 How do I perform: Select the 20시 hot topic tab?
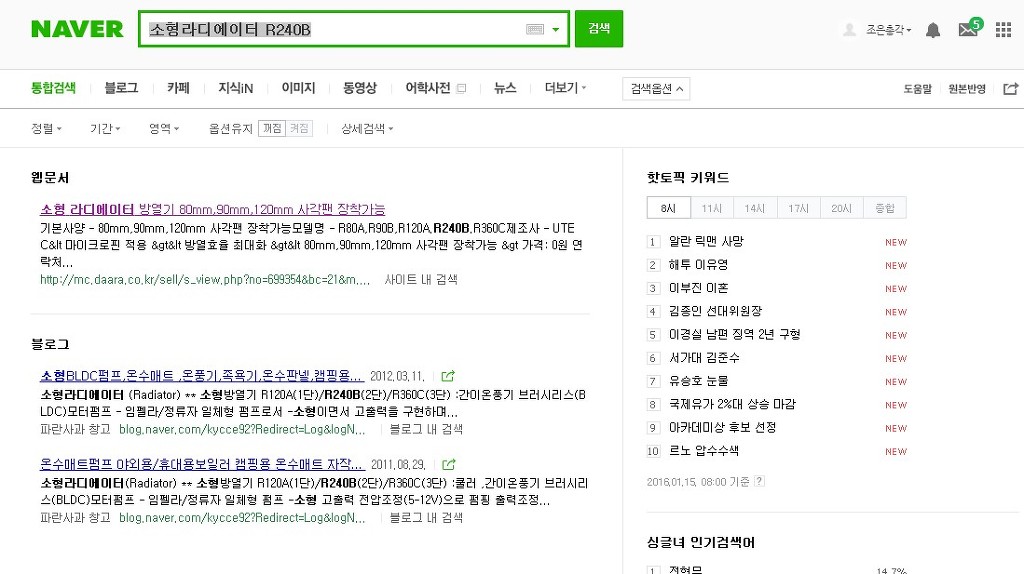click(841, 208)
